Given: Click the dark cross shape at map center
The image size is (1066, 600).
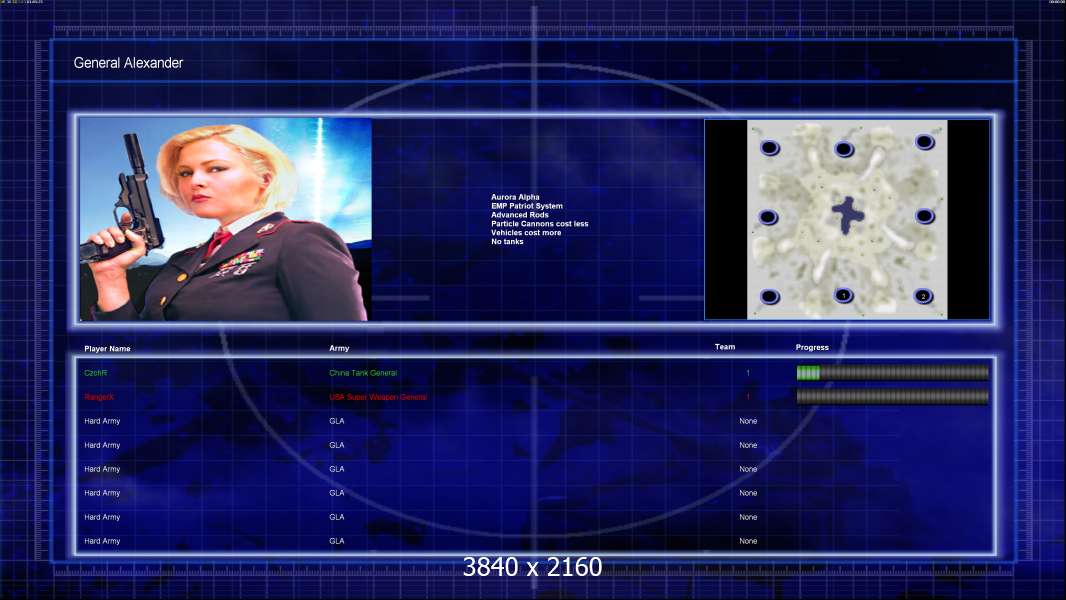Looking at the screenshot, I should pos(848,215).
